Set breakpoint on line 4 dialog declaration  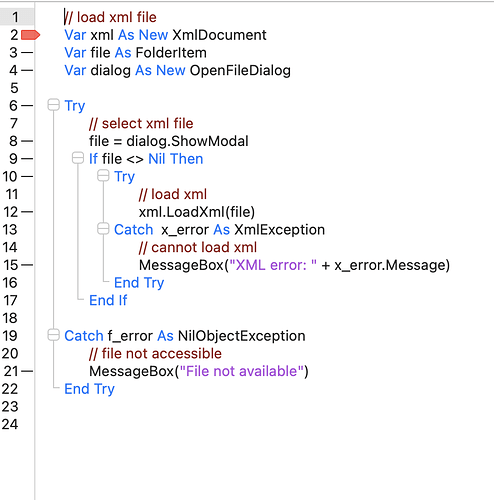27,70
